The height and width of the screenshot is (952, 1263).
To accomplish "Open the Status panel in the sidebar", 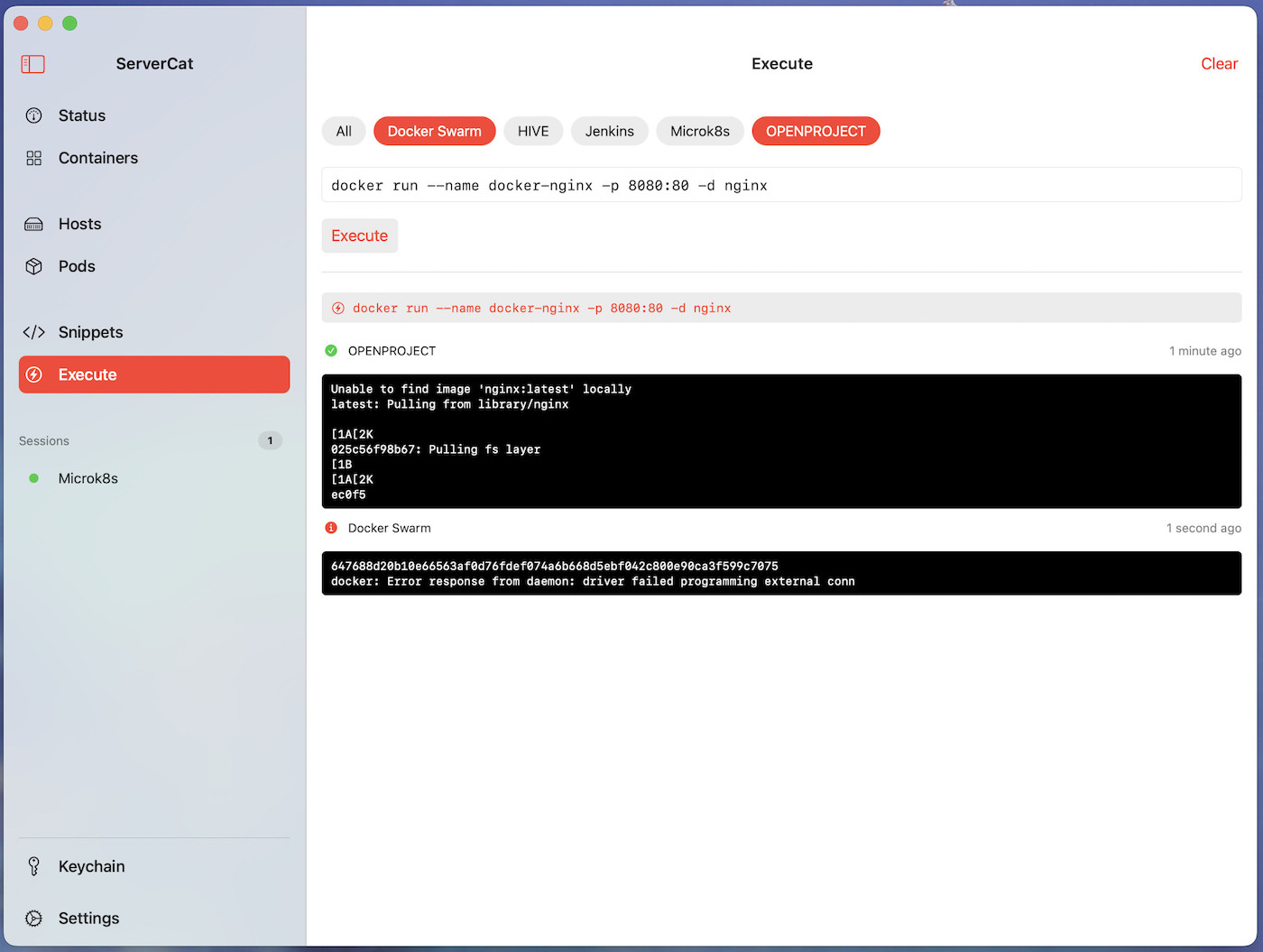I will 81,116.
